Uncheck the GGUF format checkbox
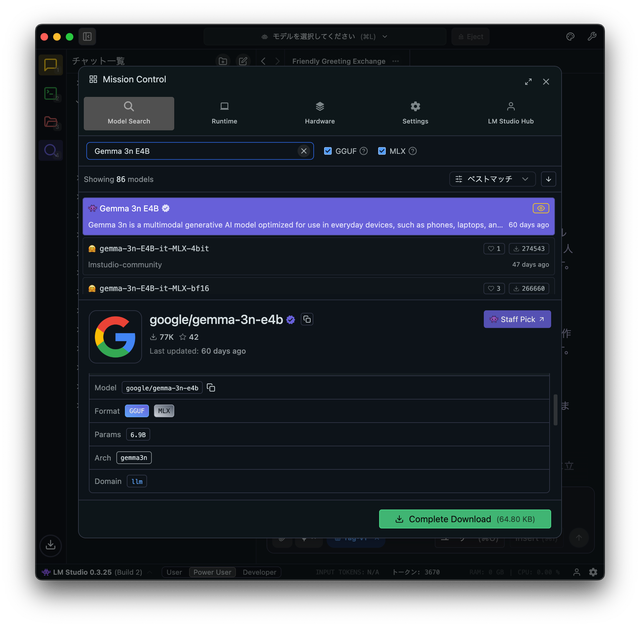Image resolution: width=640 pixels, height=627 pixels. [328, 151]
